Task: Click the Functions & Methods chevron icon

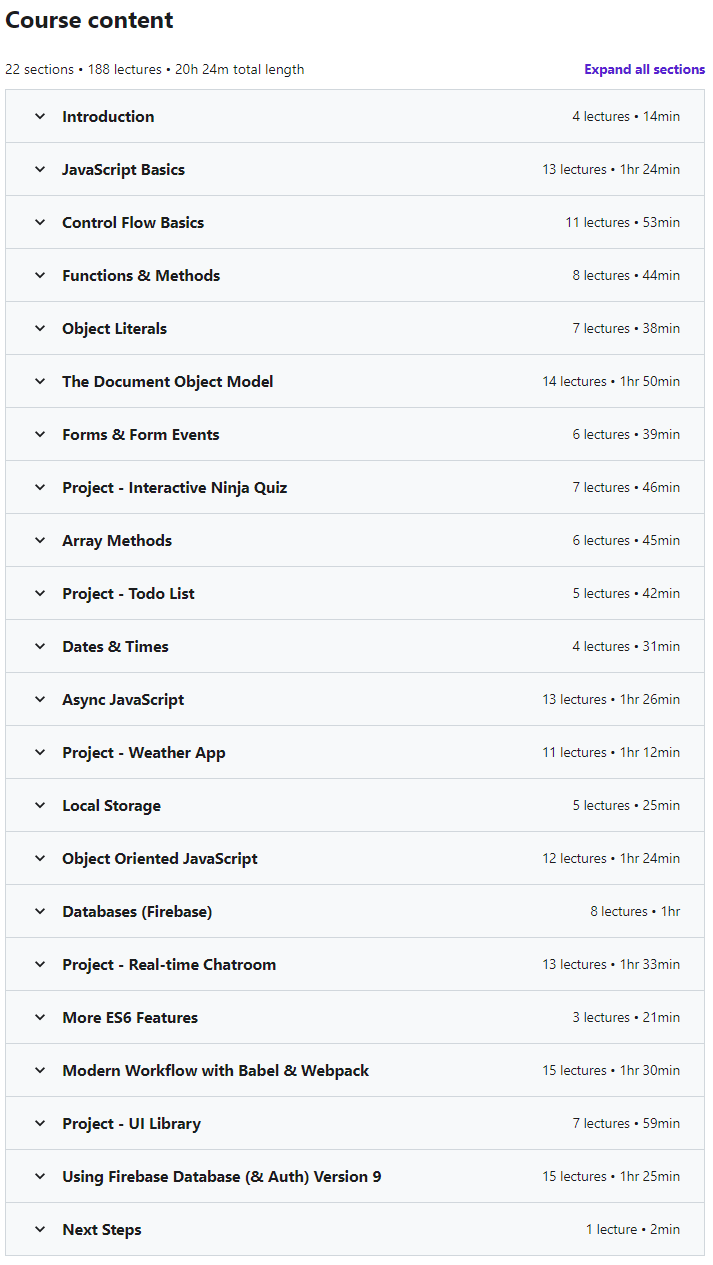Action: [40, 275]
